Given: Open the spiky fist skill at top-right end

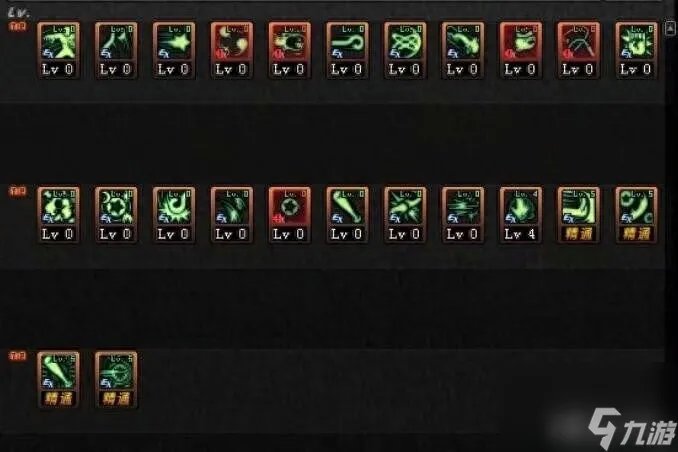Looking at the screenshot, I should pyautogui.click(x=636, y=50).
